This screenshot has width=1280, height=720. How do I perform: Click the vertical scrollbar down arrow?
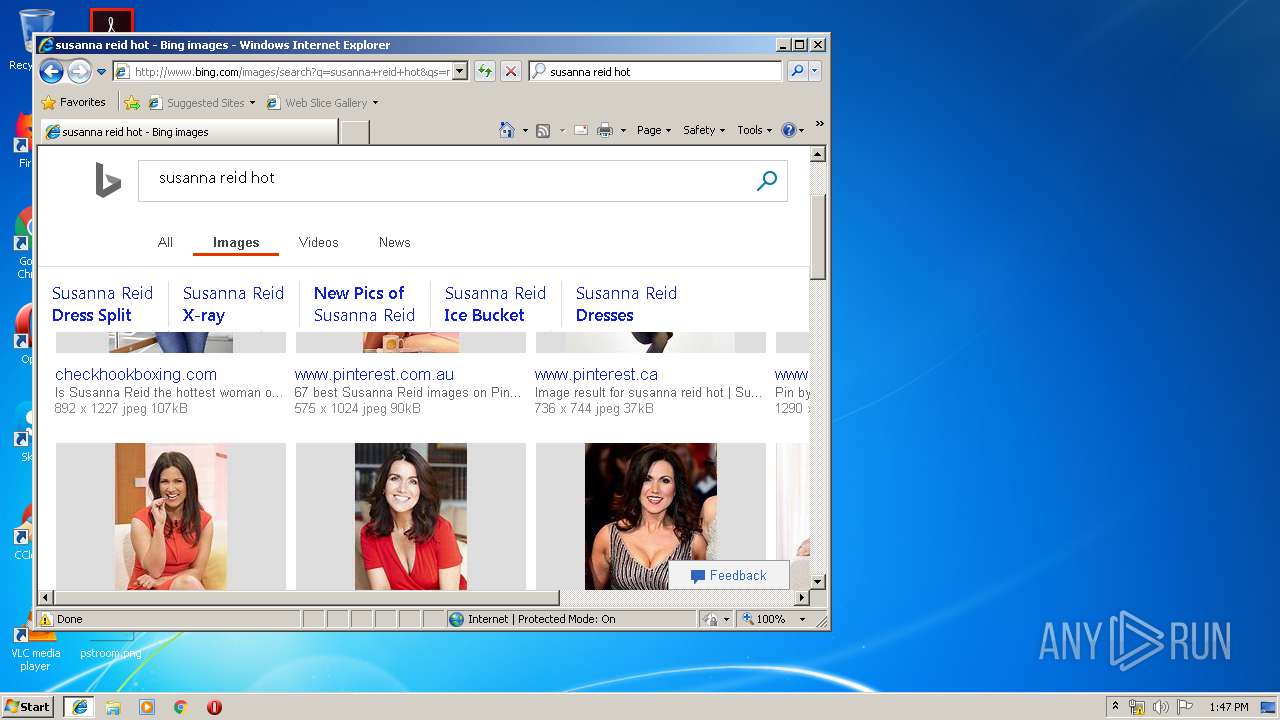[x=817, y=581]
